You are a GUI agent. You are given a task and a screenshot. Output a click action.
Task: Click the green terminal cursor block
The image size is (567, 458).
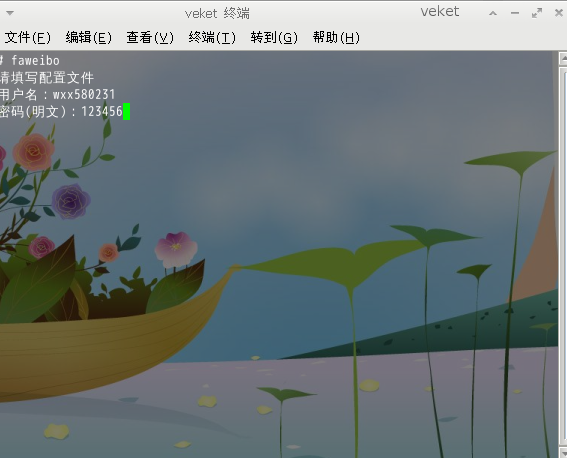[127, 111]
